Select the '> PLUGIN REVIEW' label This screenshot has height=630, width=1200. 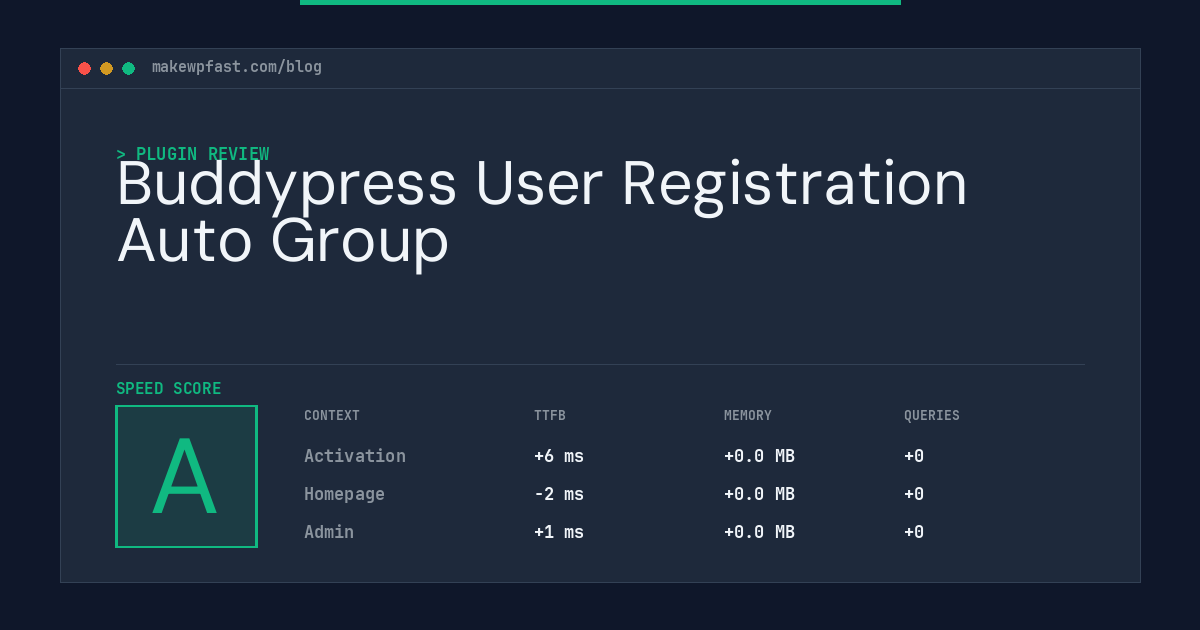click(193, 154)
